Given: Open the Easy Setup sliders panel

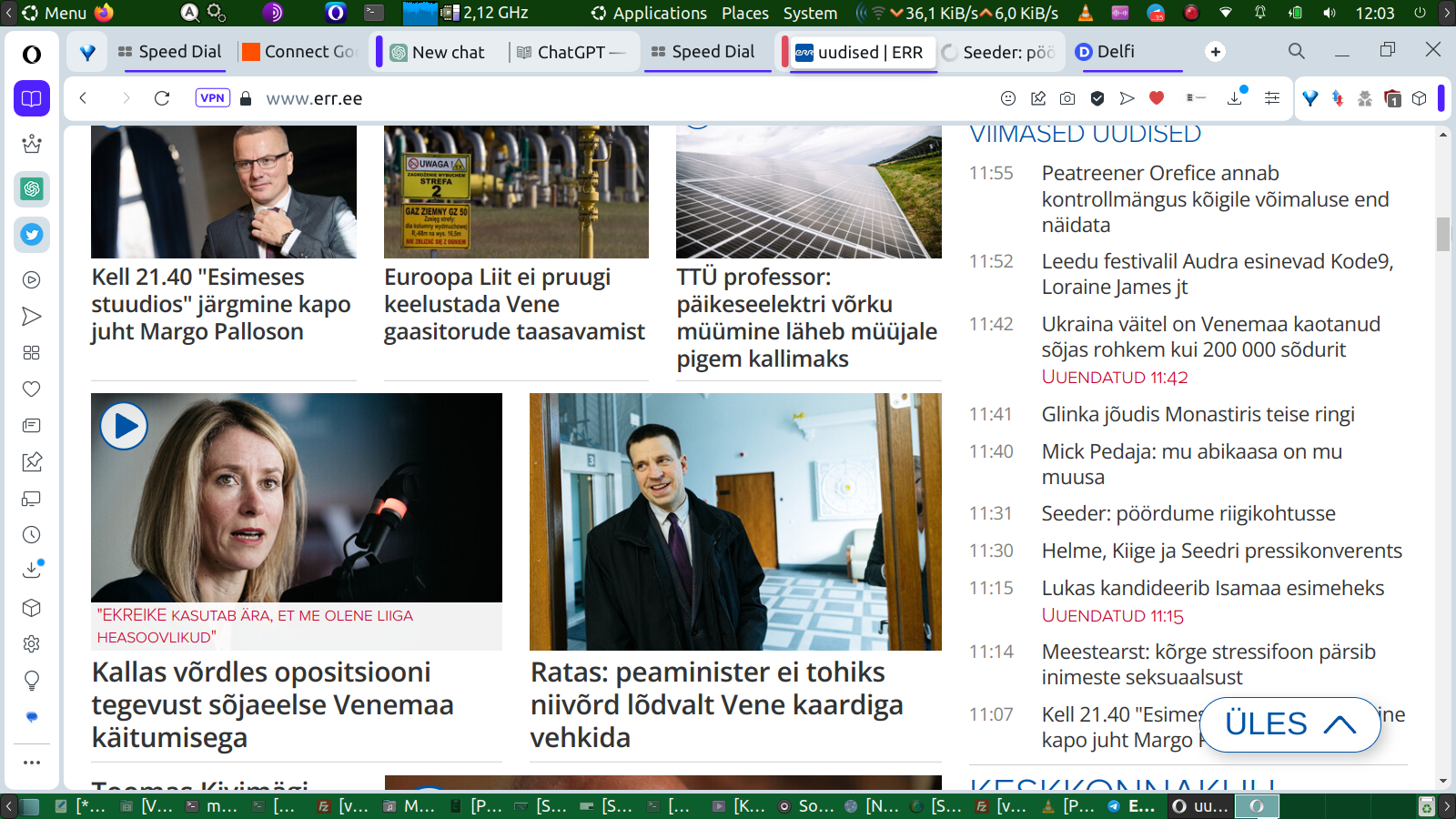Looking at the screenshot, I should point(1272,98).
